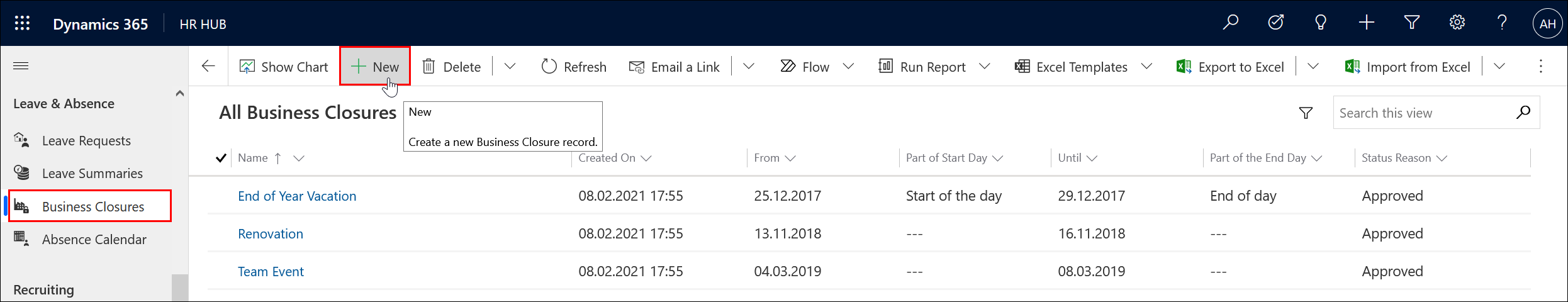Click the back arrow in command bar

208,66
